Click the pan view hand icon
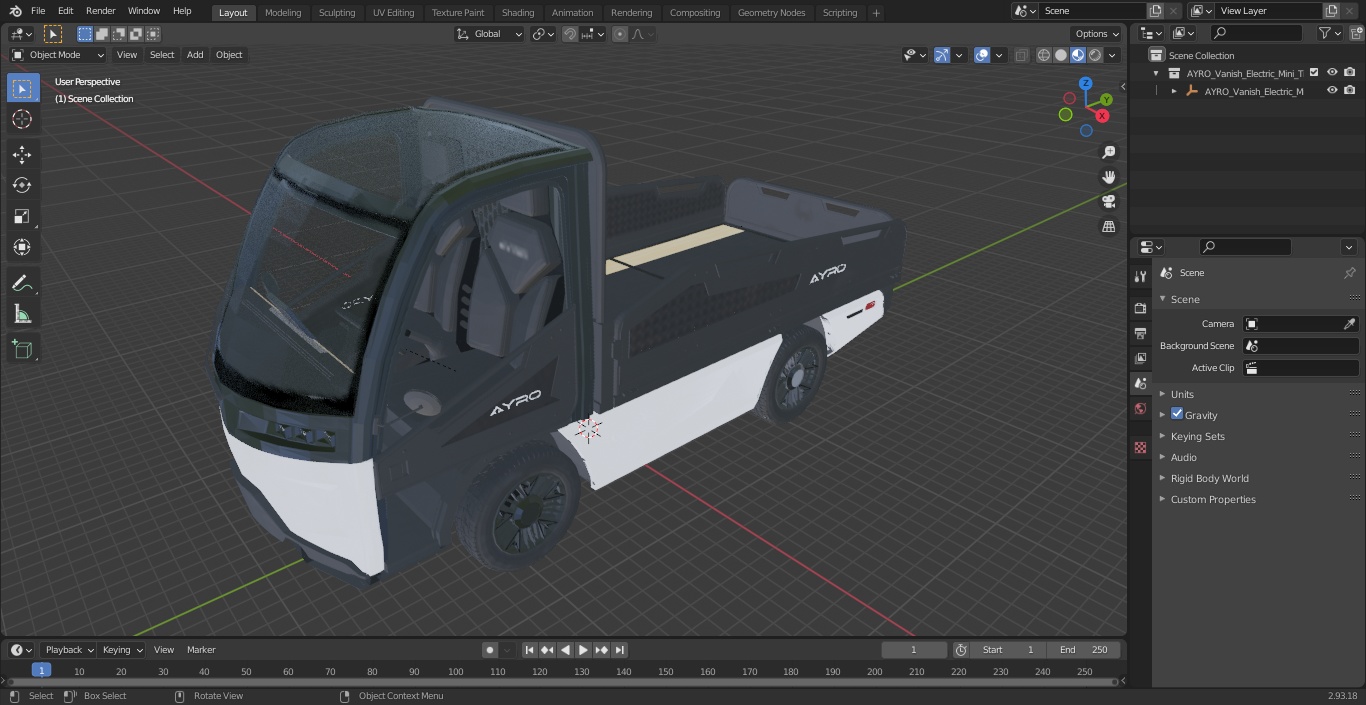Viewport: 1366px width, 705px height. [1108, 177]
